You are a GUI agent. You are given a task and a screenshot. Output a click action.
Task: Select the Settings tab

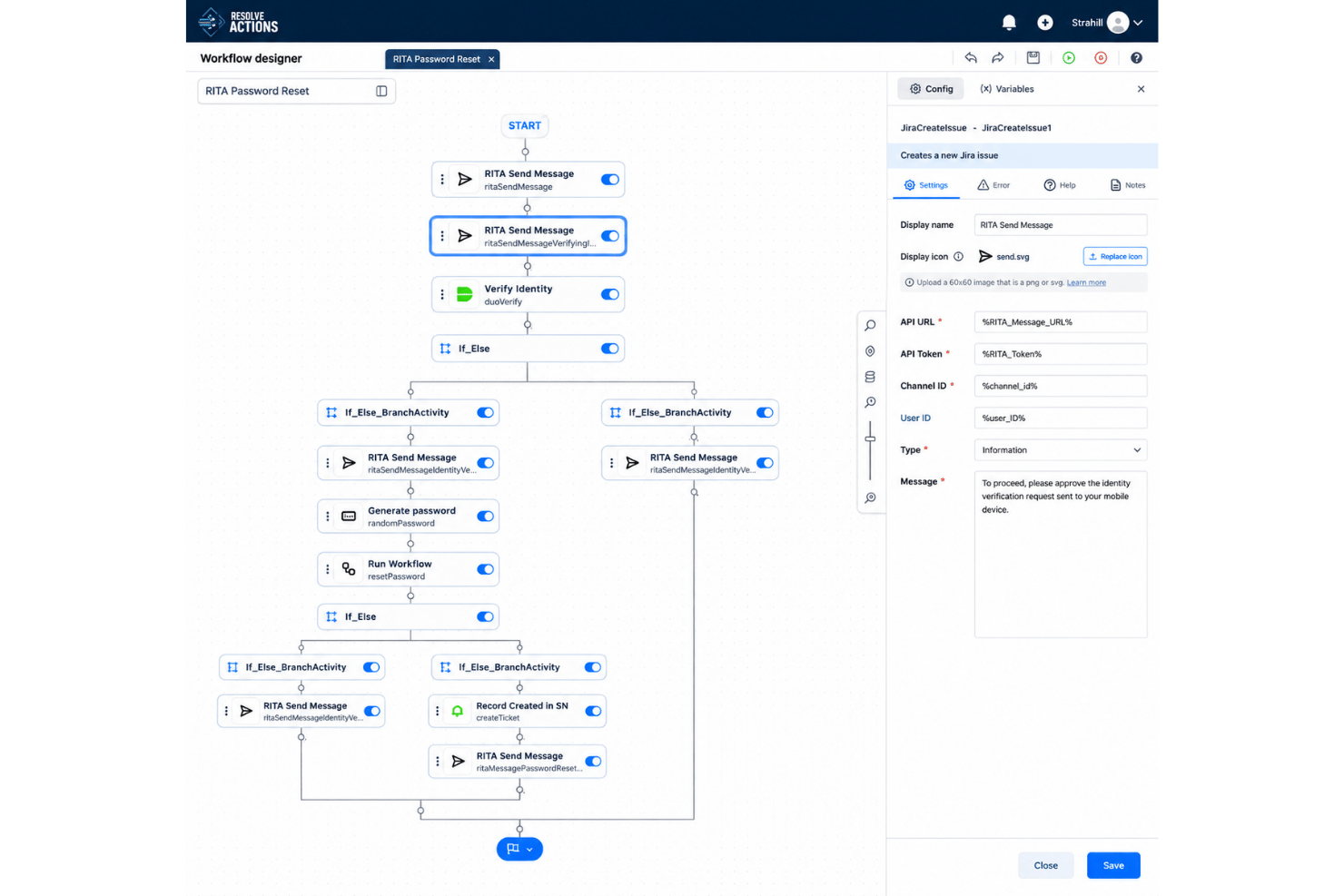925,185
